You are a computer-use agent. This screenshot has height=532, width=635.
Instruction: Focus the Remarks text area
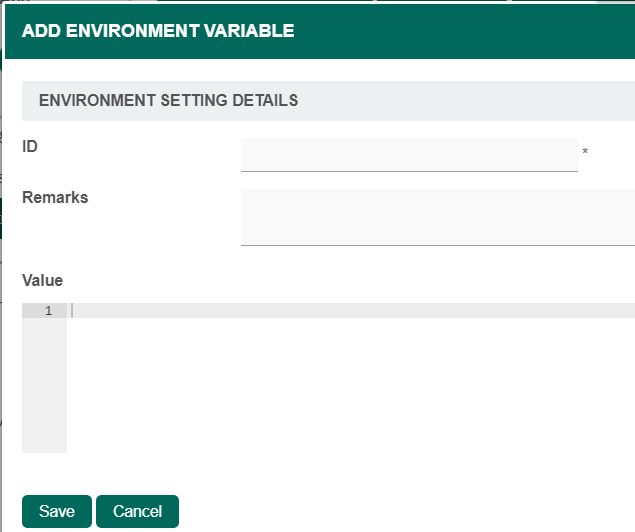tap(437, 216)
